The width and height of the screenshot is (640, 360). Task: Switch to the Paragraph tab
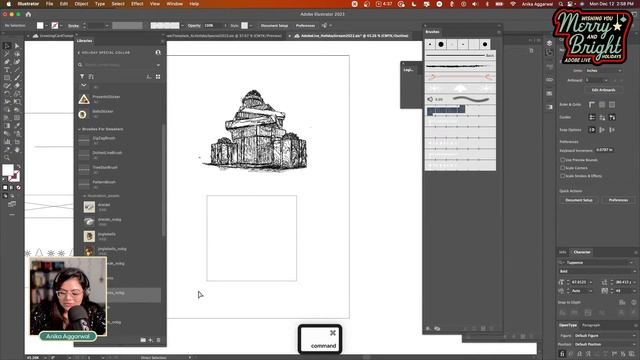click(591, 325)
